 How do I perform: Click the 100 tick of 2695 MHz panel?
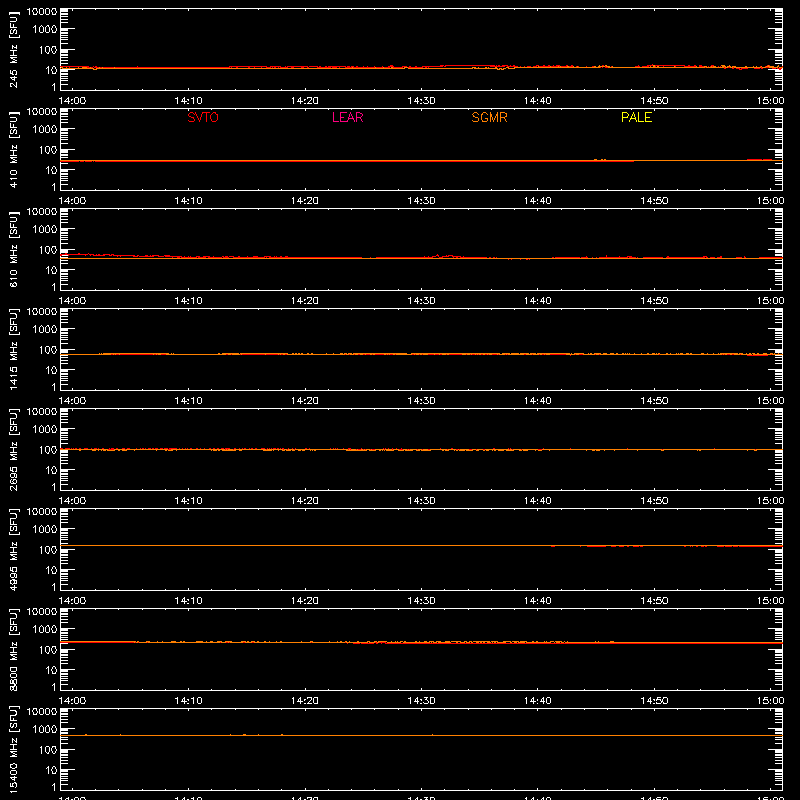pos(48,449)
